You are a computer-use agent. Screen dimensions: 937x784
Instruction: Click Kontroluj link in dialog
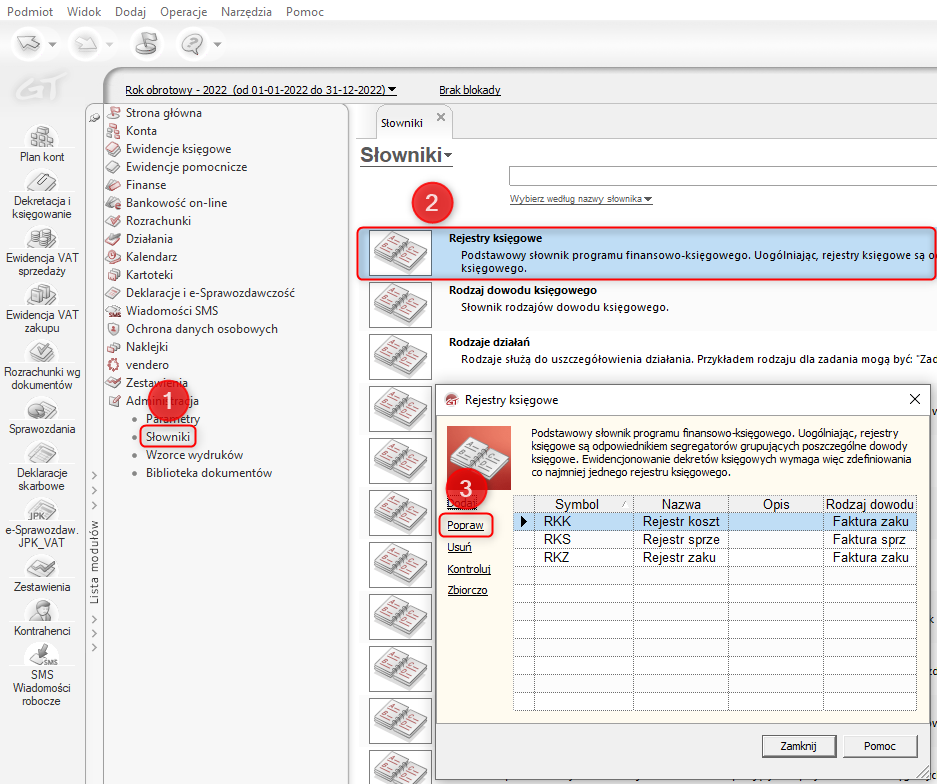(468, 569)
